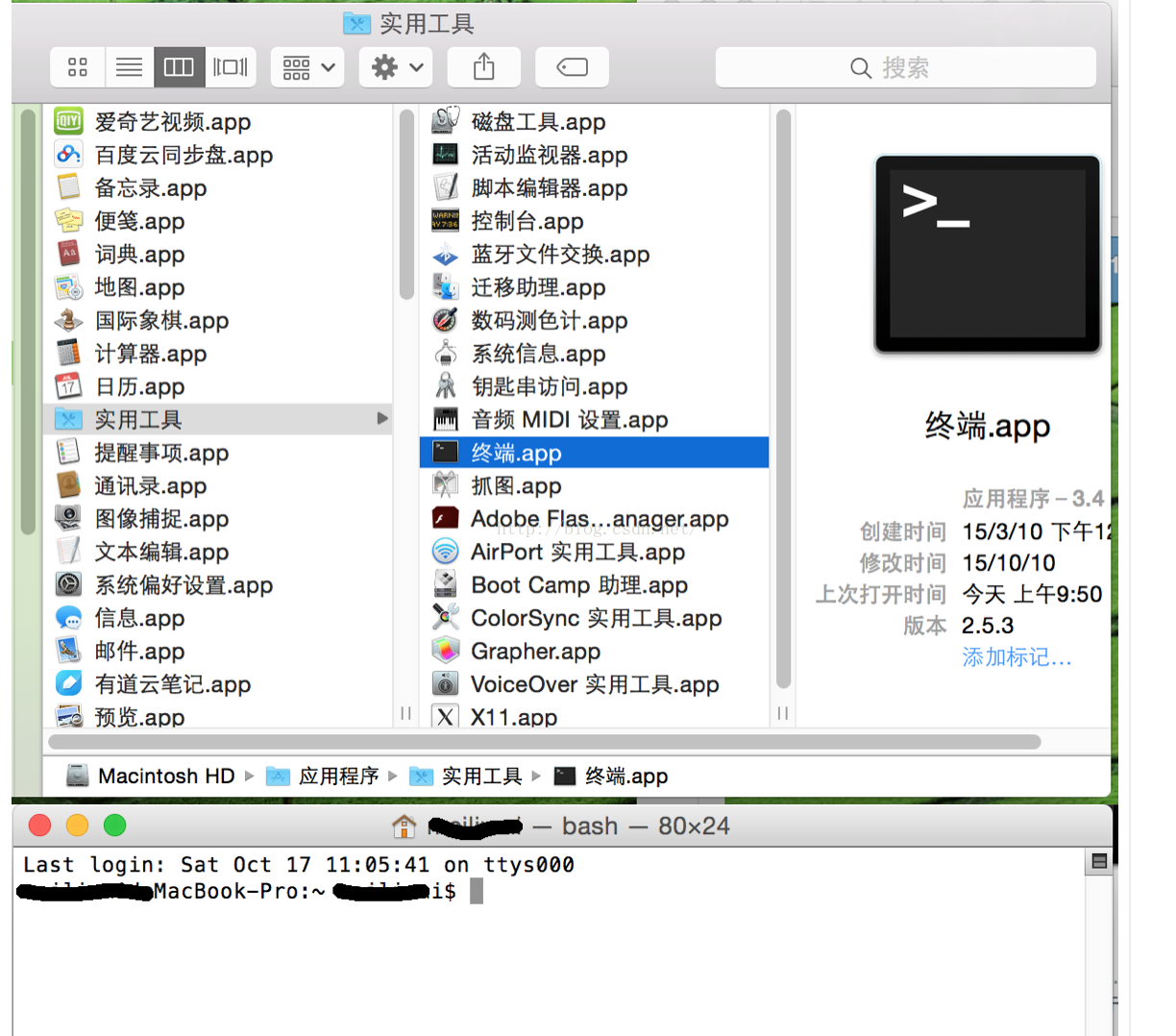The image size is (1176, 1036).
Task: Select the 图像捕捉.app icon
Action: (68, 518)
